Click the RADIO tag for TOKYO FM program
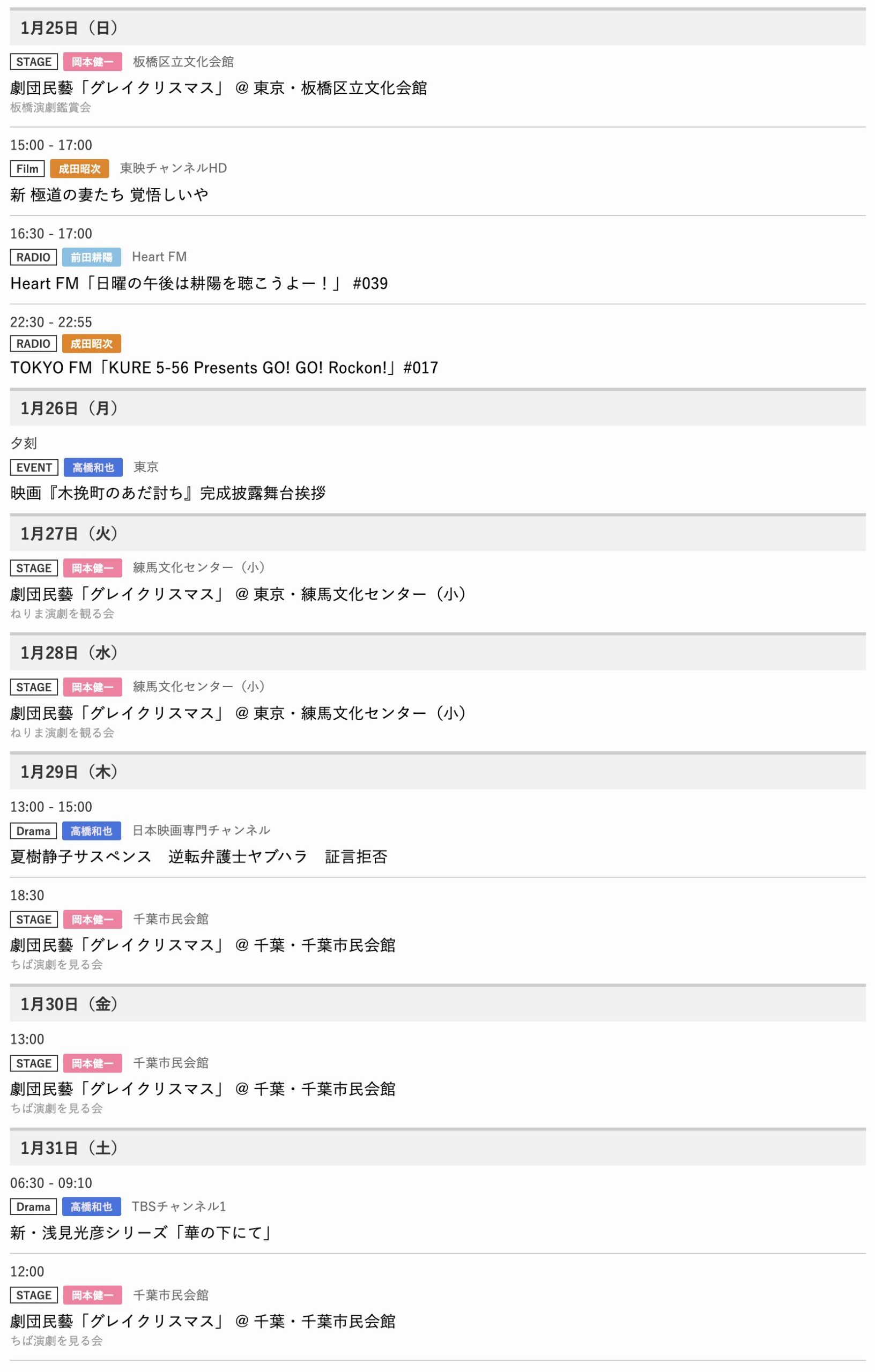The image size is (875, 1372). point(33,344)
